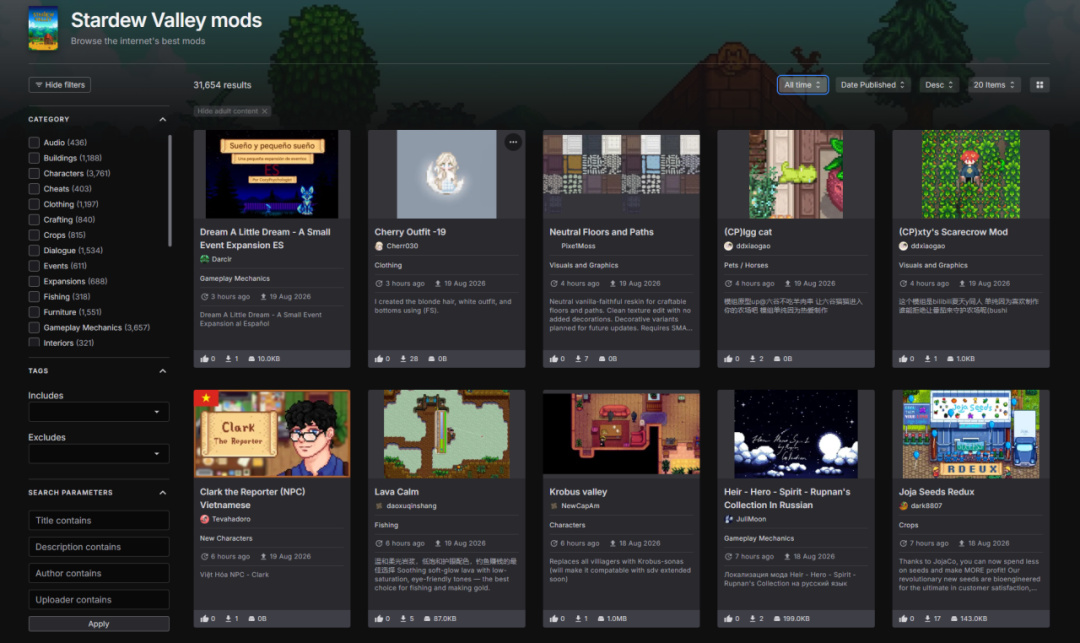This screenshot has width=1080, height=643.
Task: Check the Buildings category checkbox
Action: [34, 158]
